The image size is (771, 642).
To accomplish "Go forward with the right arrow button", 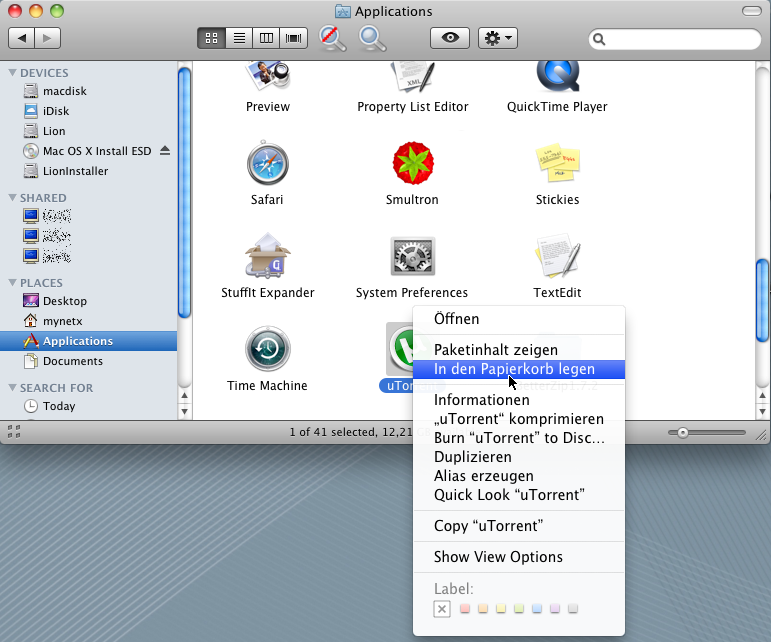I will coord(47,38).
